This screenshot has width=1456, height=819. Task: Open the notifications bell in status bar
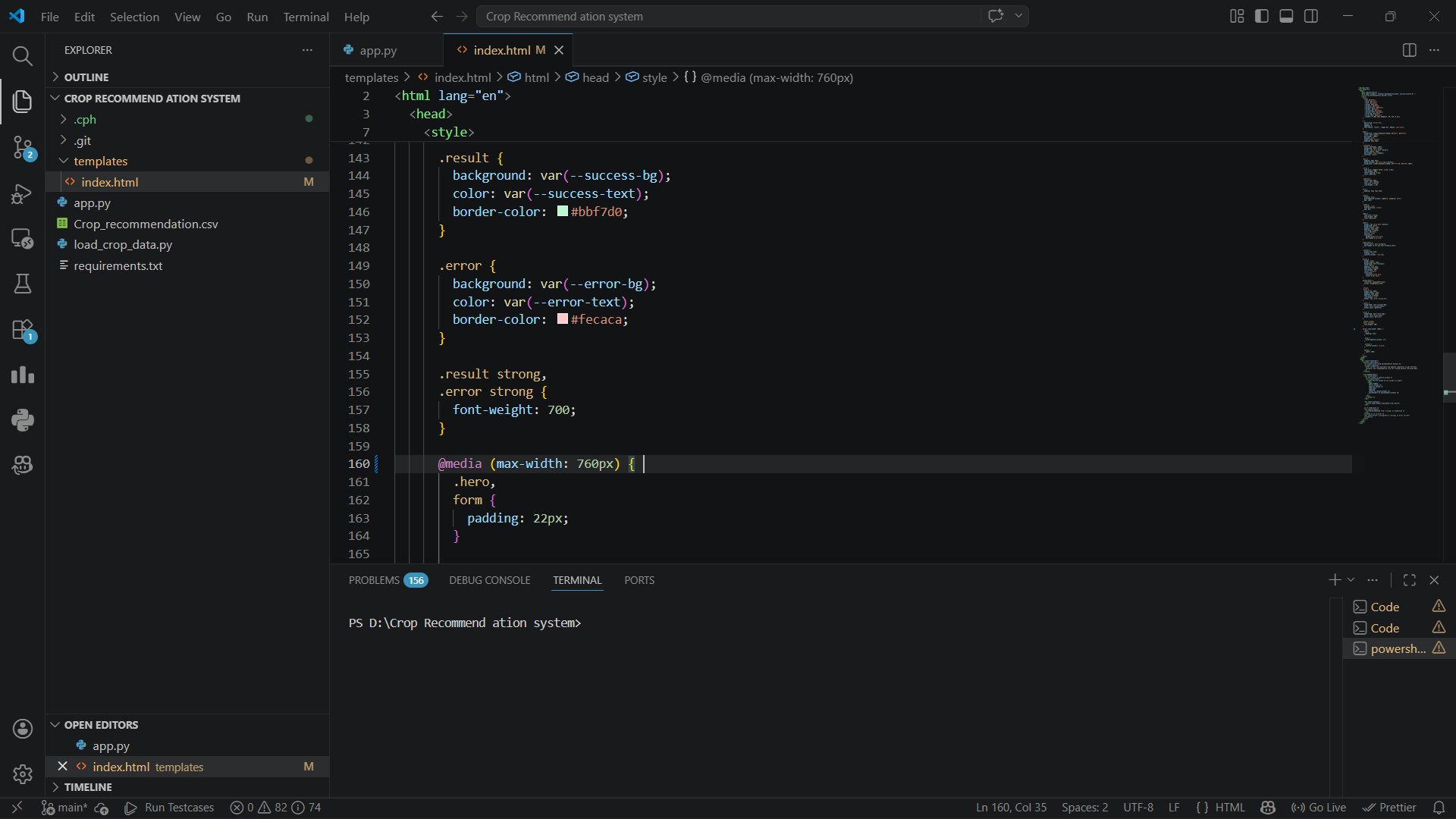pos(1439,808)
